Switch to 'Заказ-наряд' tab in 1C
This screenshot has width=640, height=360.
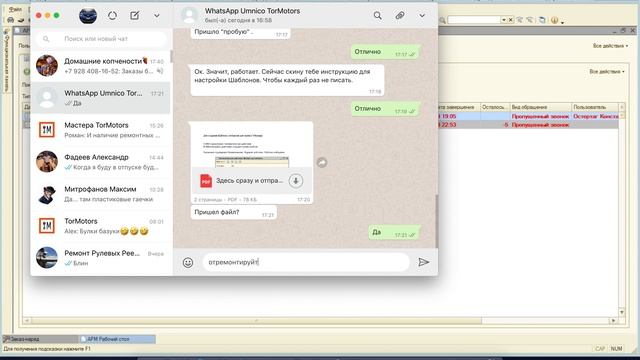(40, 339)
